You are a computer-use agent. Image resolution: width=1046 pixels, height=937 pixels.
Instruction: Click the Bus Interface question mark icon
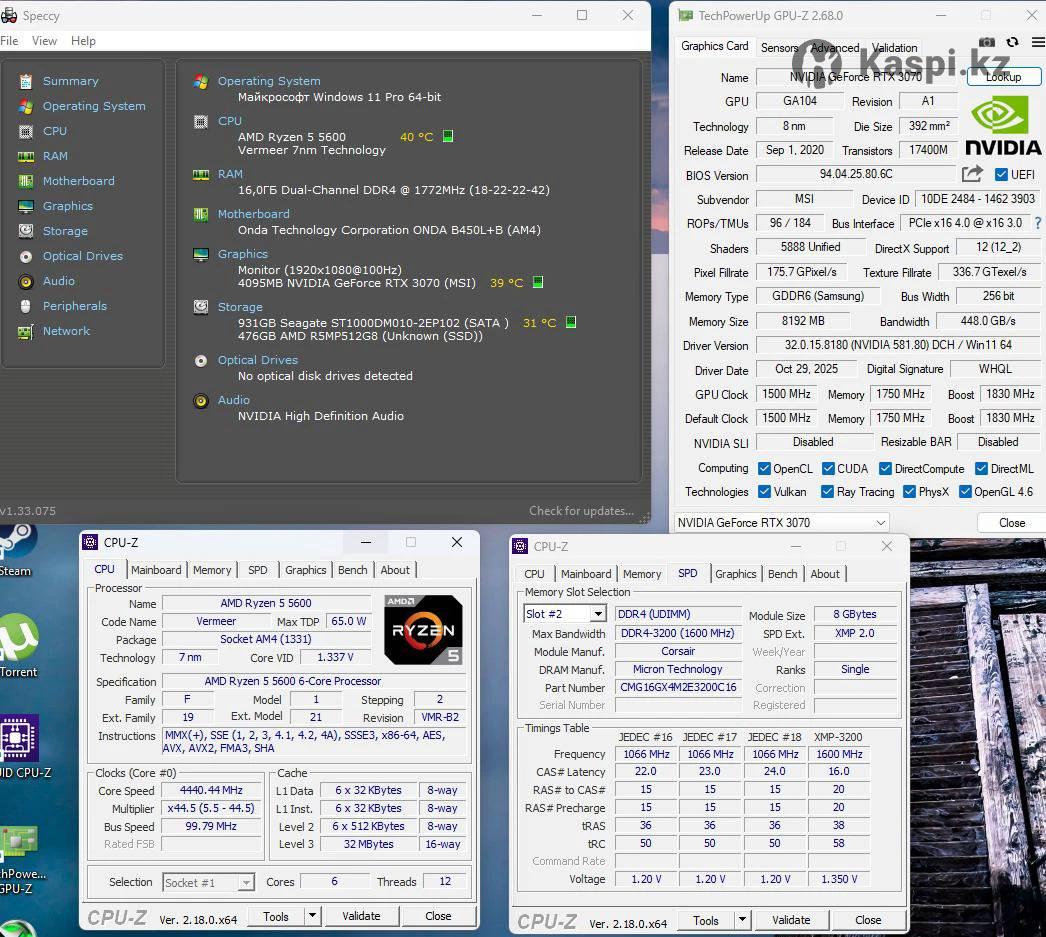point(1037,223)
